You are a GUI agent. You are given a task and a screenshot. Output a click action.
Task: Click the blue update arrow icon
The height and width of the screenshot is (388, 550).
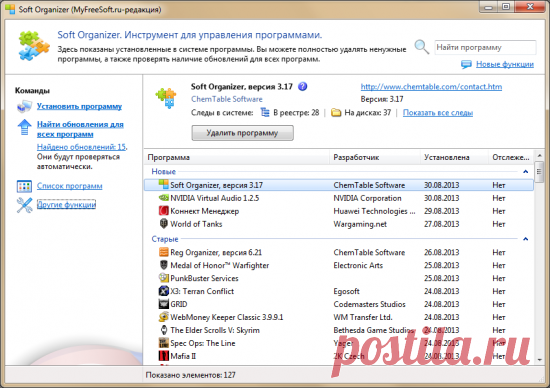click(24, 127)
